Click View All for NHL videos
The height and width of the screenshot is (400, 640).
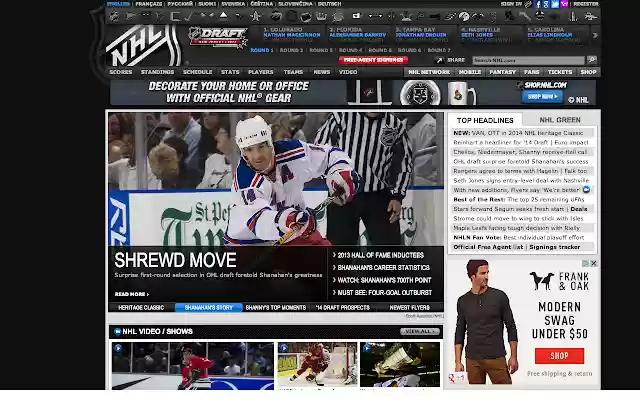pyautogui.click(x=420, y=331)
